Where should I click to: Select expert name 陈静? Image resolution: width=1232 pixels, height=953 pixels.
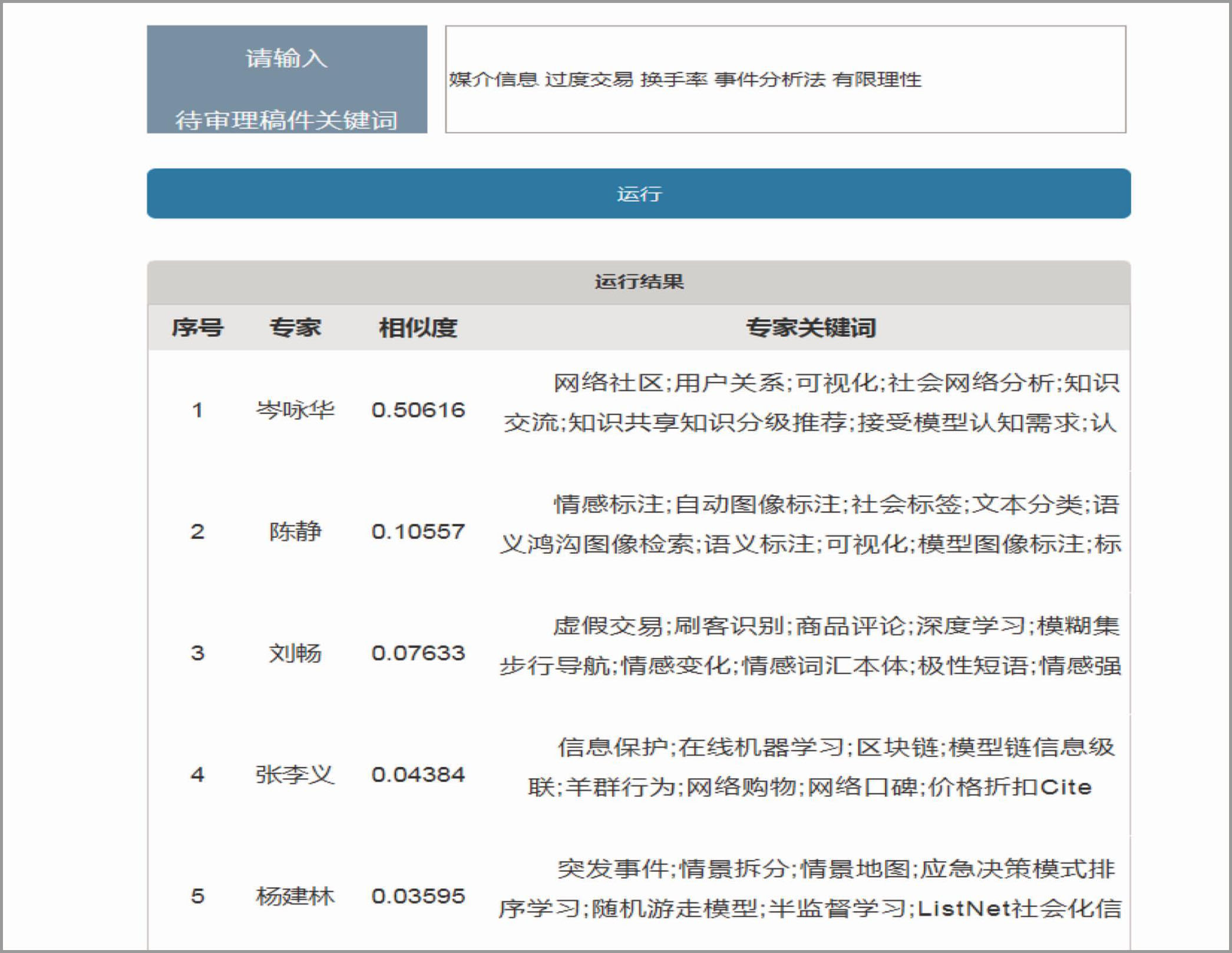tap(295, 531)
